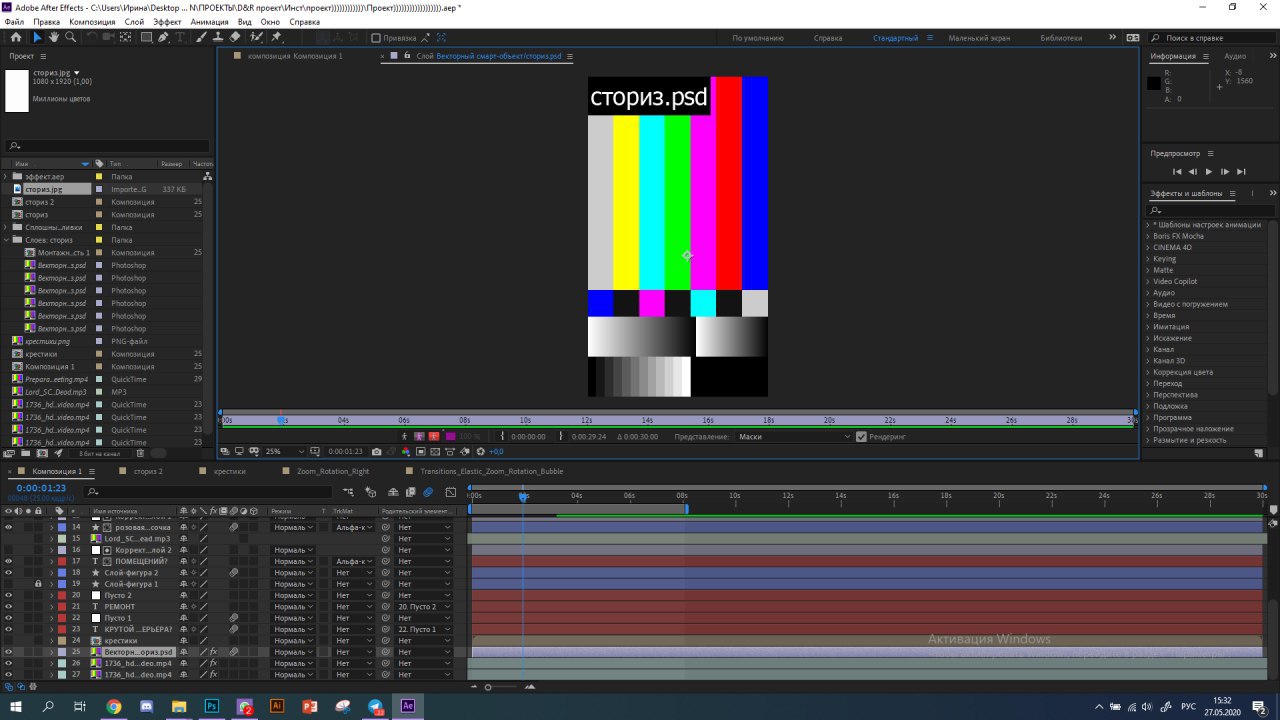Click the blue playhead marker in layer viewer ruler

[282, 420]
